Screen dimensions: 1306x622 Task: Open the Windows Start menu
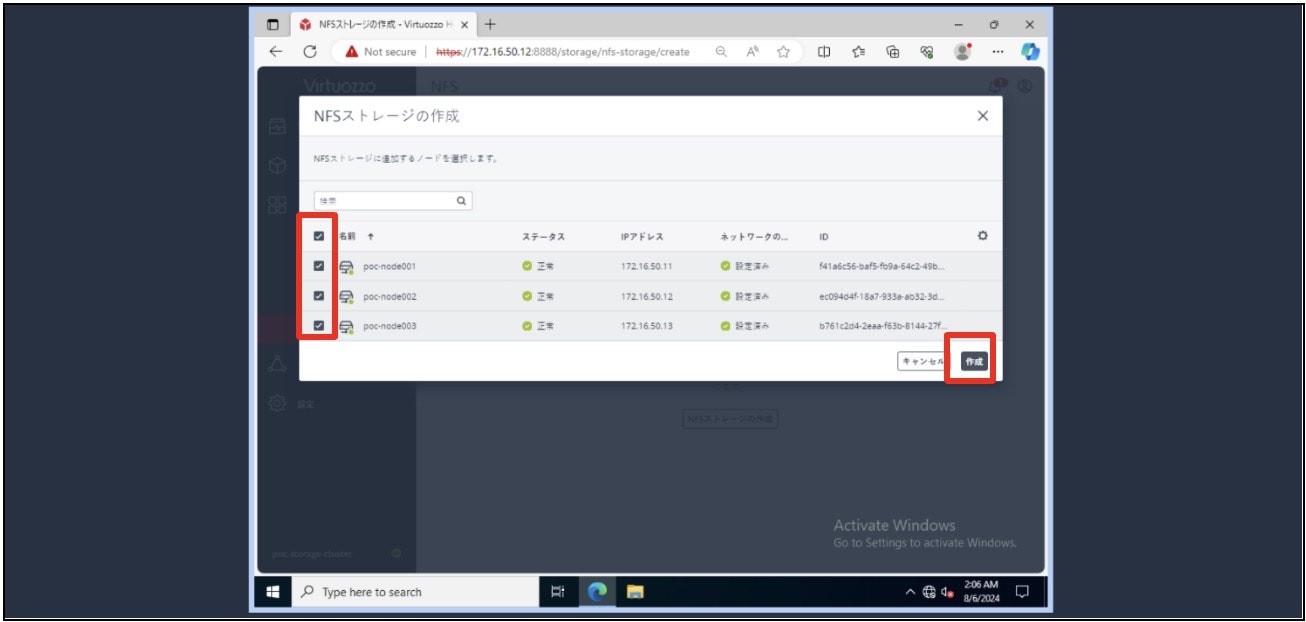(272, 592)
